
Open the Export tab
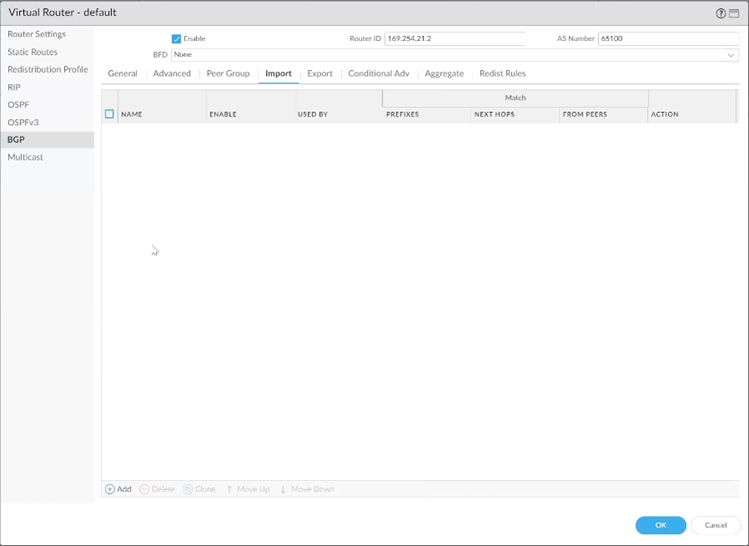[x=320, y=74]
